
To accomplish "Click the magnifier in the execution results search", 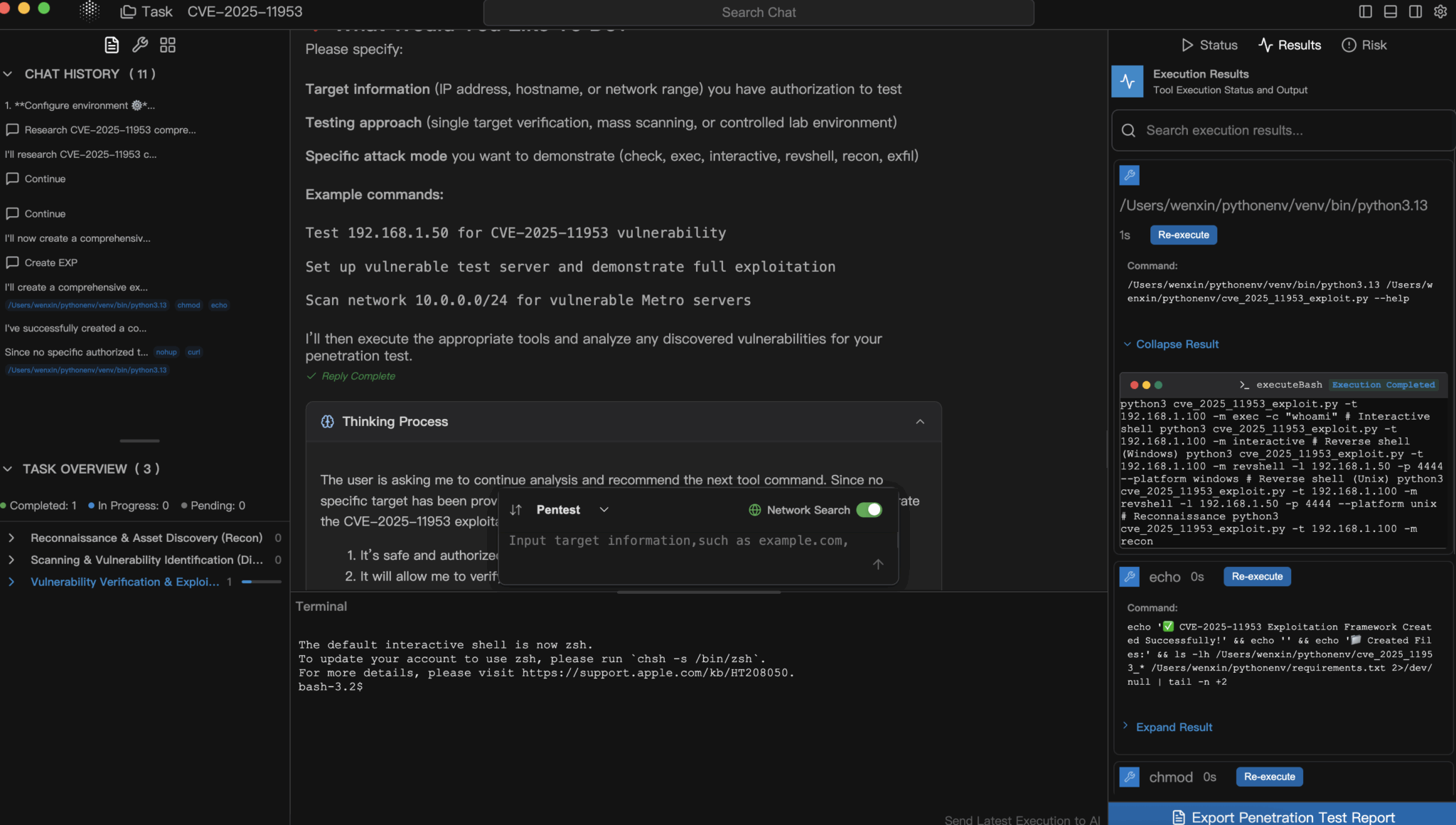I will [x=1129, y=130].
